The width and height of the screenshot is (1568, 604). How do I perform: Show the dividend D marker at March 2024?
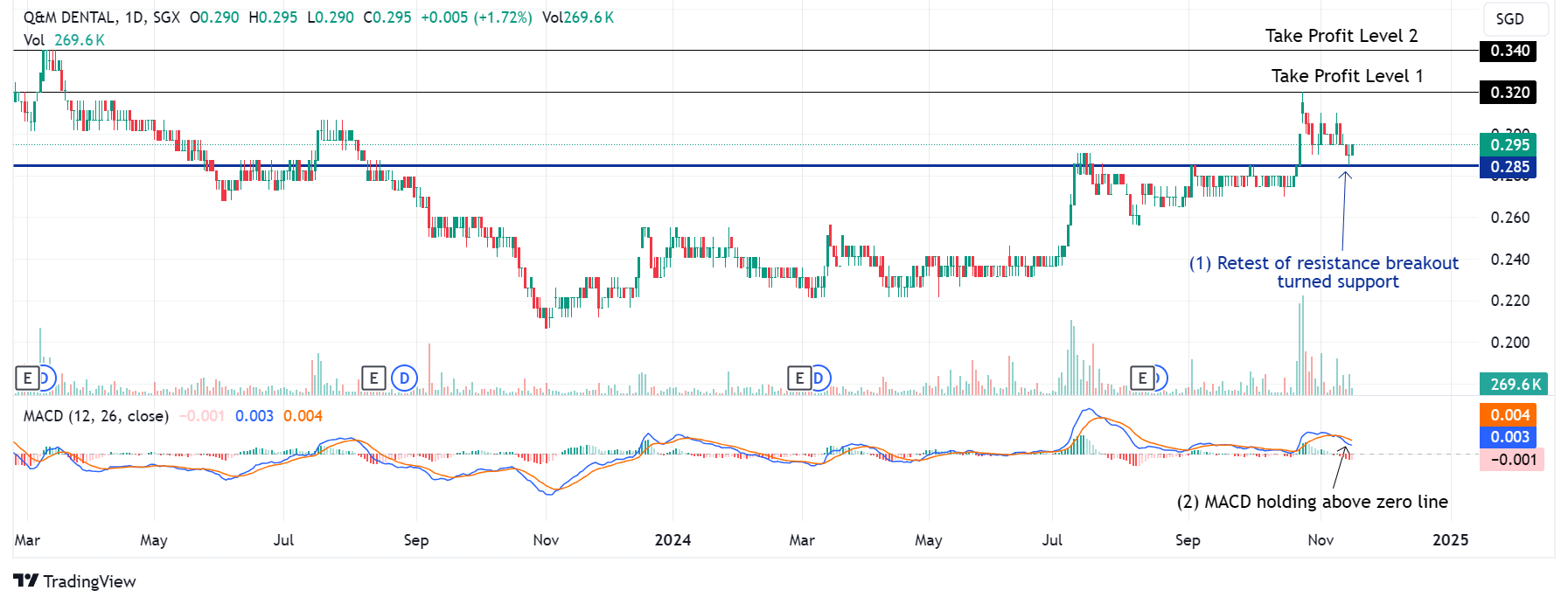820,378
